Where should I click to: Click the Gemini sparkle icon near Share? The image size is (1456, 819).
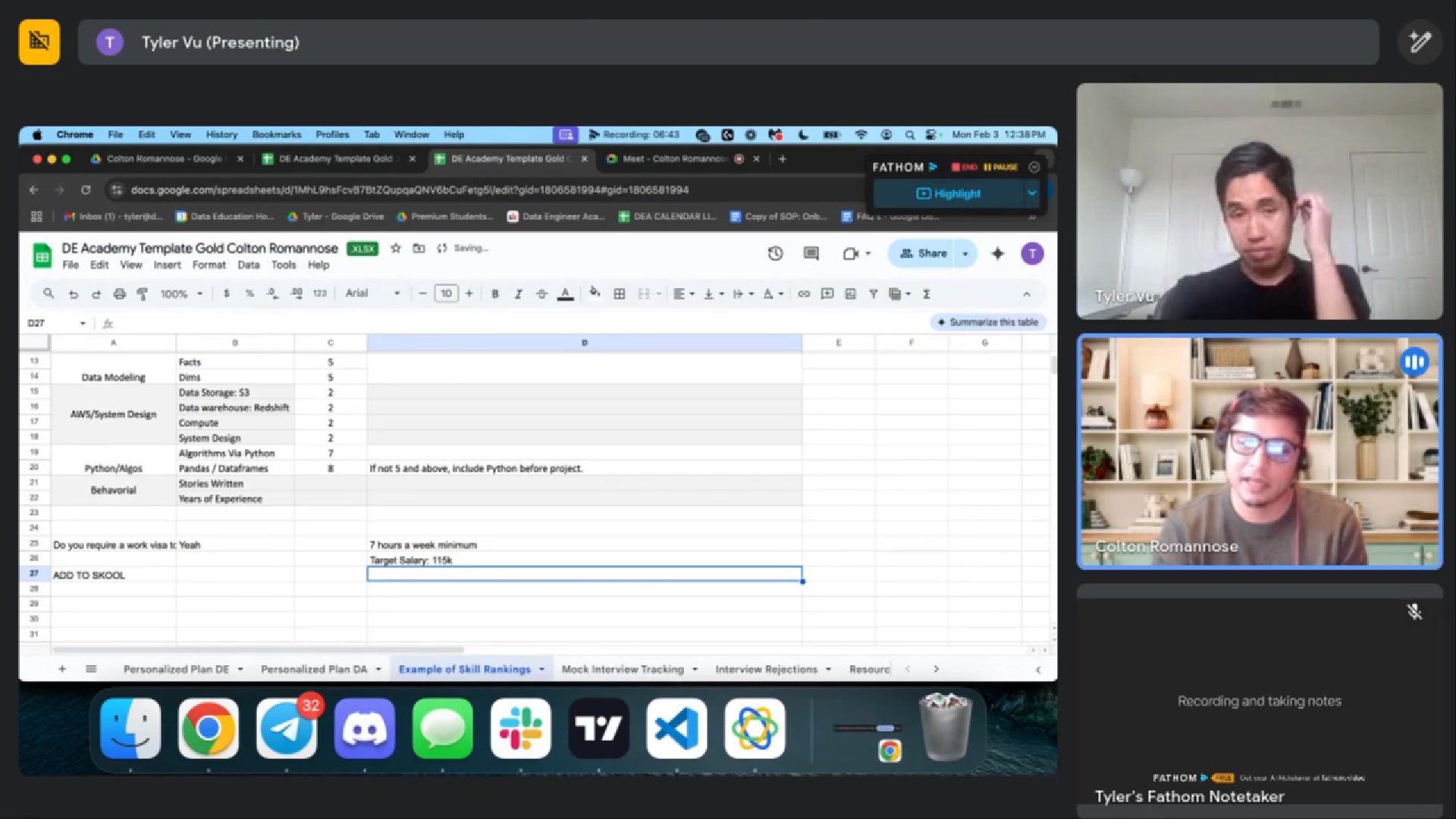[998, 253]
